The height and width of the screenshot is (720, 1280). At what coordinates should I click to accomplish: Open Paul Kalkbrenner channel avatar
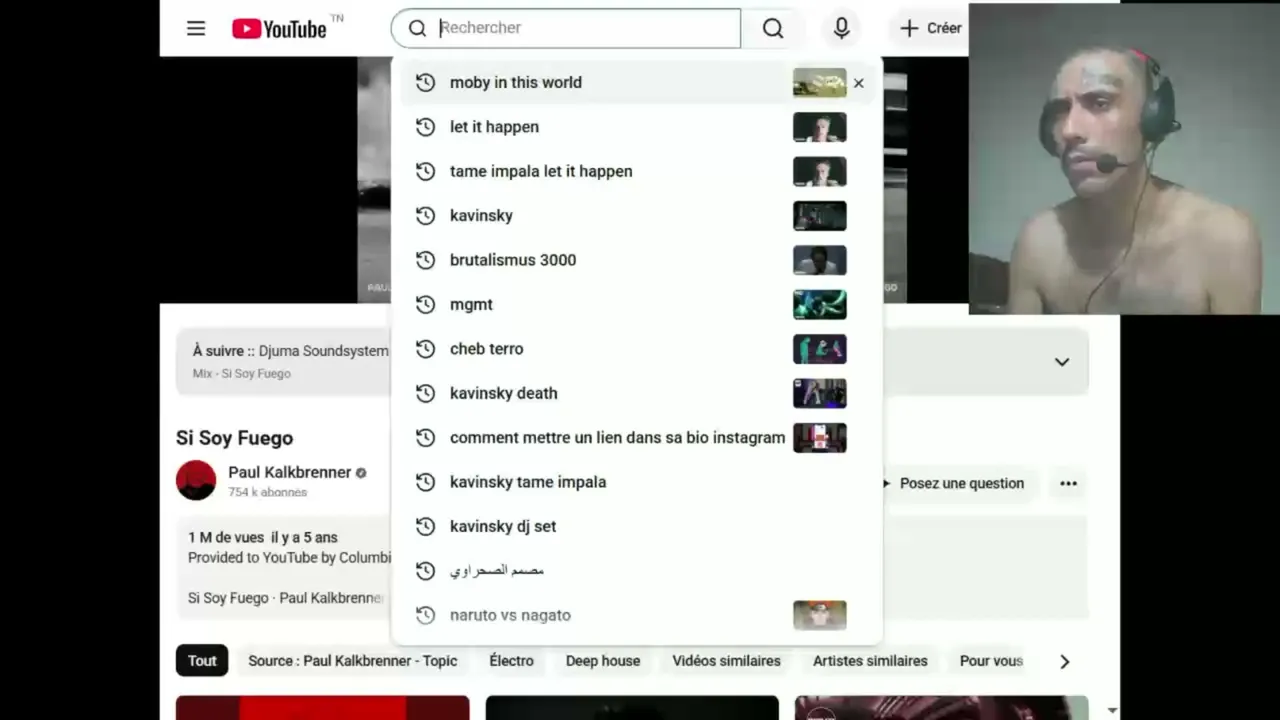click(196, 480)
